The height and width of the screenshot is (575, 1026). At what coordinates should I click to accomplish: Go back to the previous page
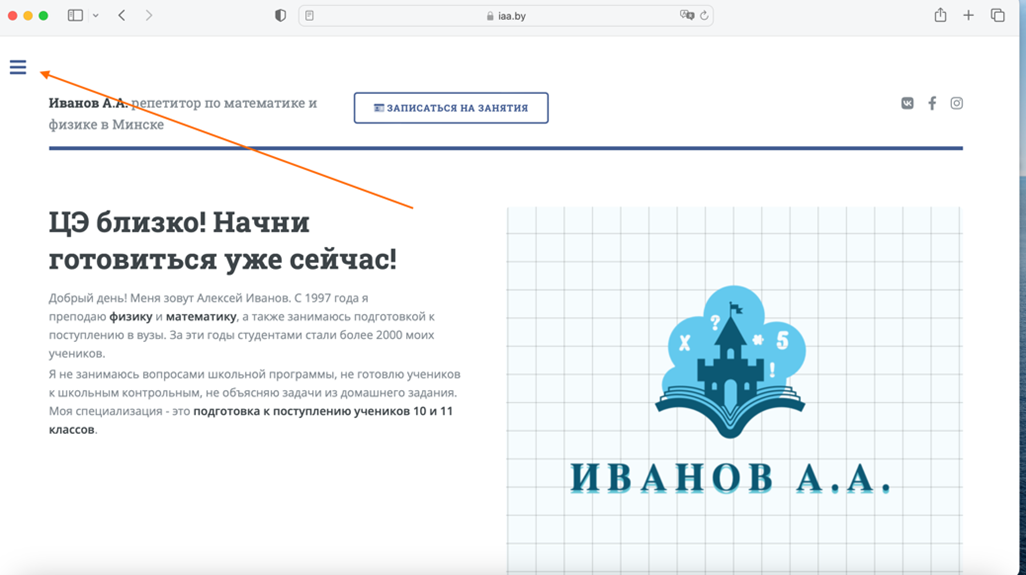click(122, 16)
